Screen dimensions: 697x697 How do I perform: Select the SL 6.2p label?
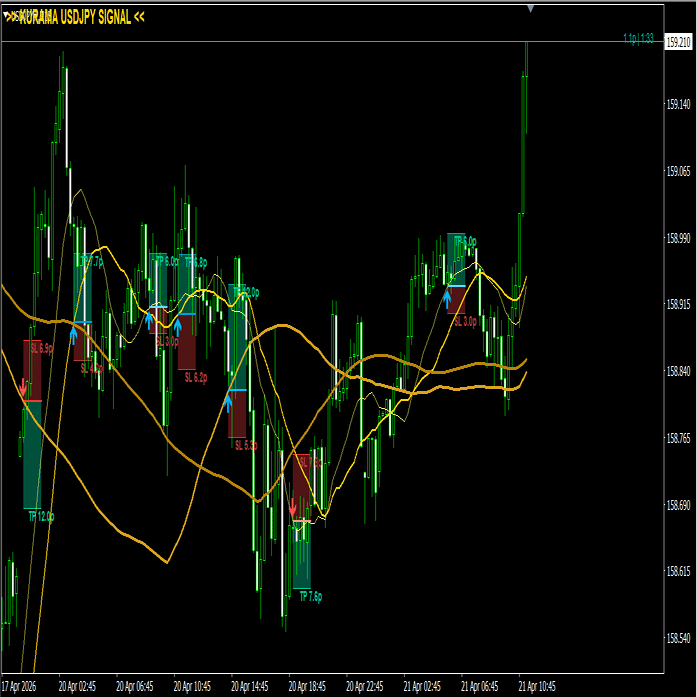(x=196, y=377)
